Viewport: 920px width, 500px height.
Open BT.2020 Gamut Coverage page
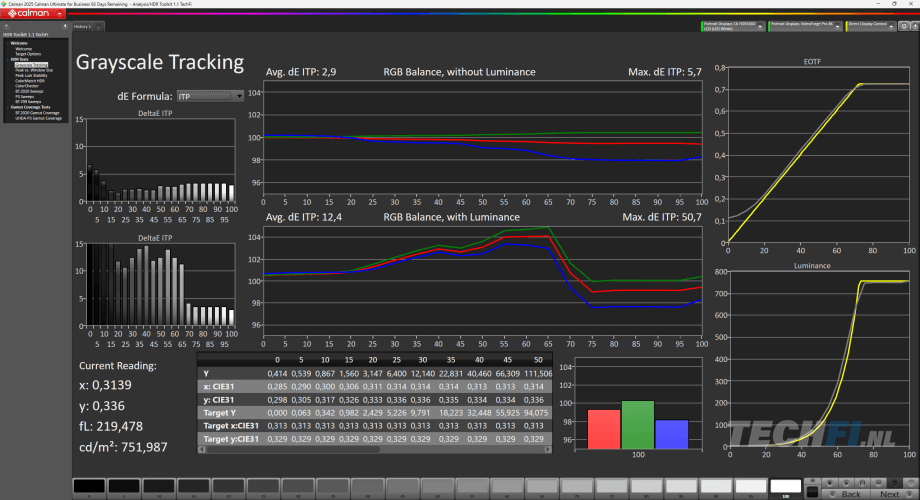pyautogui.click(x=37, y=113)
